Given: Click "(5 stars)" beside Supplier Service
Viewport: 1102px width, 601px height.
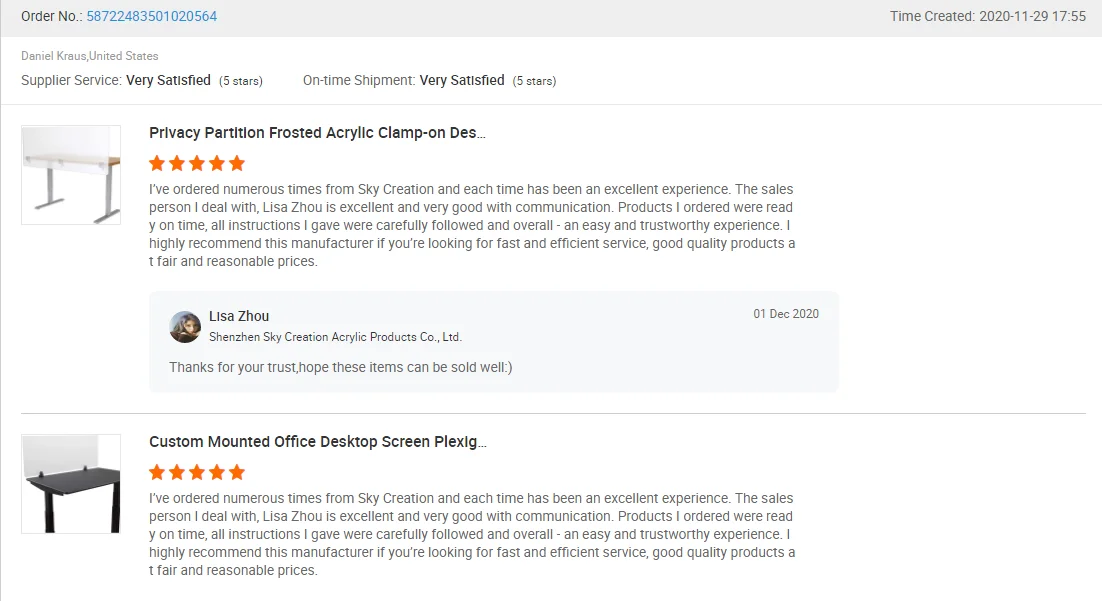Looking at the screenshot, I should 241,81.
